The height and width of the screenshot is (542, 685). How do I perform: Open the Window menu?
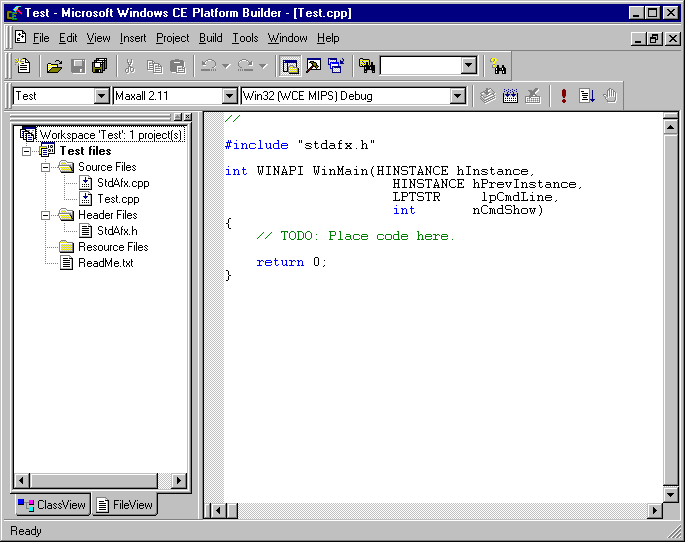287,38
